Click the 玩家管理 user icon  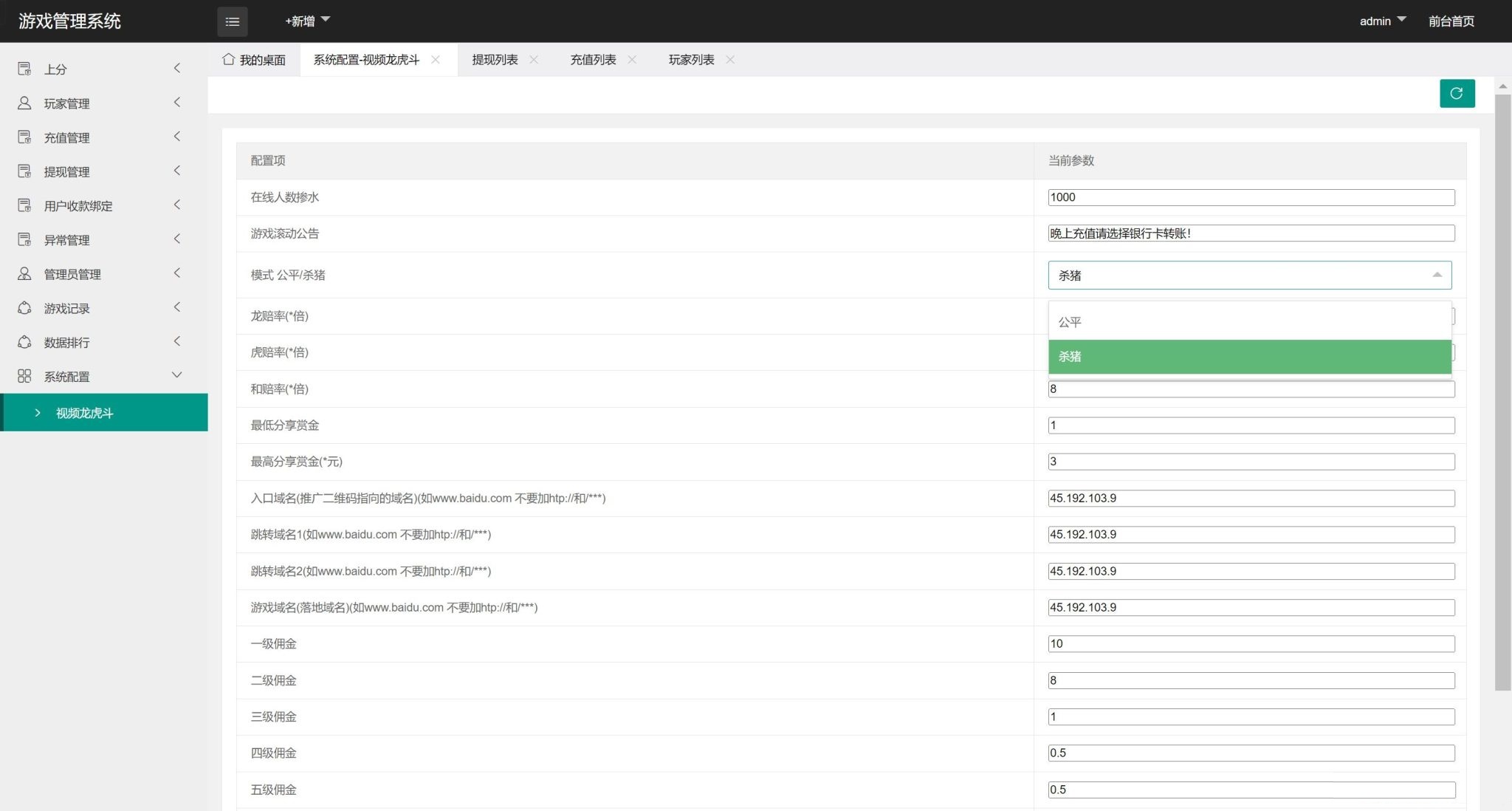24,103
